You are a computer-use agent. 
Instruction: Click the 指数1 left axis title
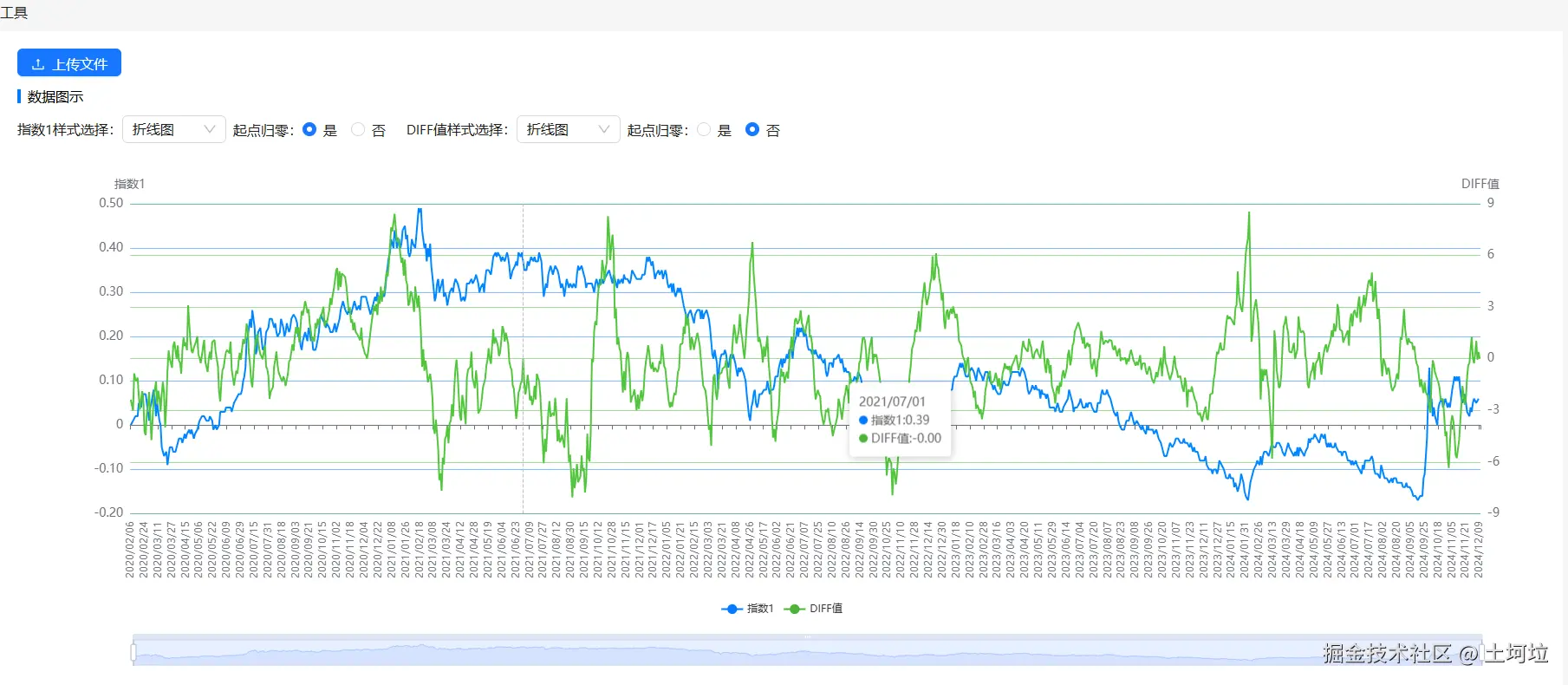tap(130, 184)
